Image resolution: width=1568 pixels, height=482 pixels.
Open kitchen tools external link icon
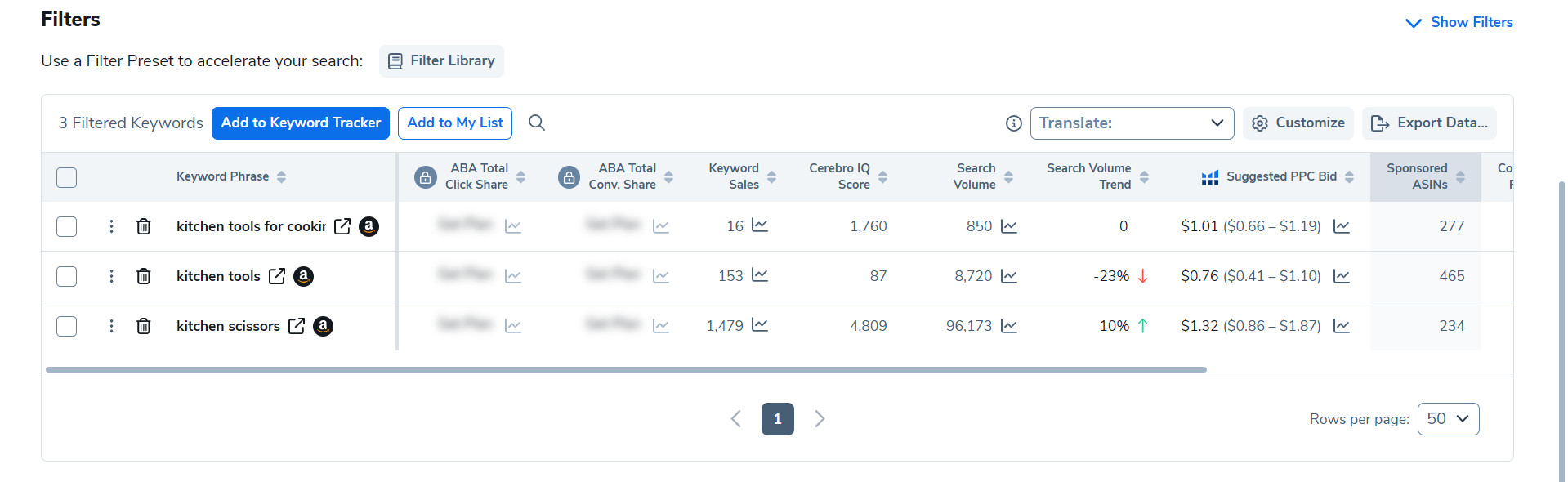point(277,276)
